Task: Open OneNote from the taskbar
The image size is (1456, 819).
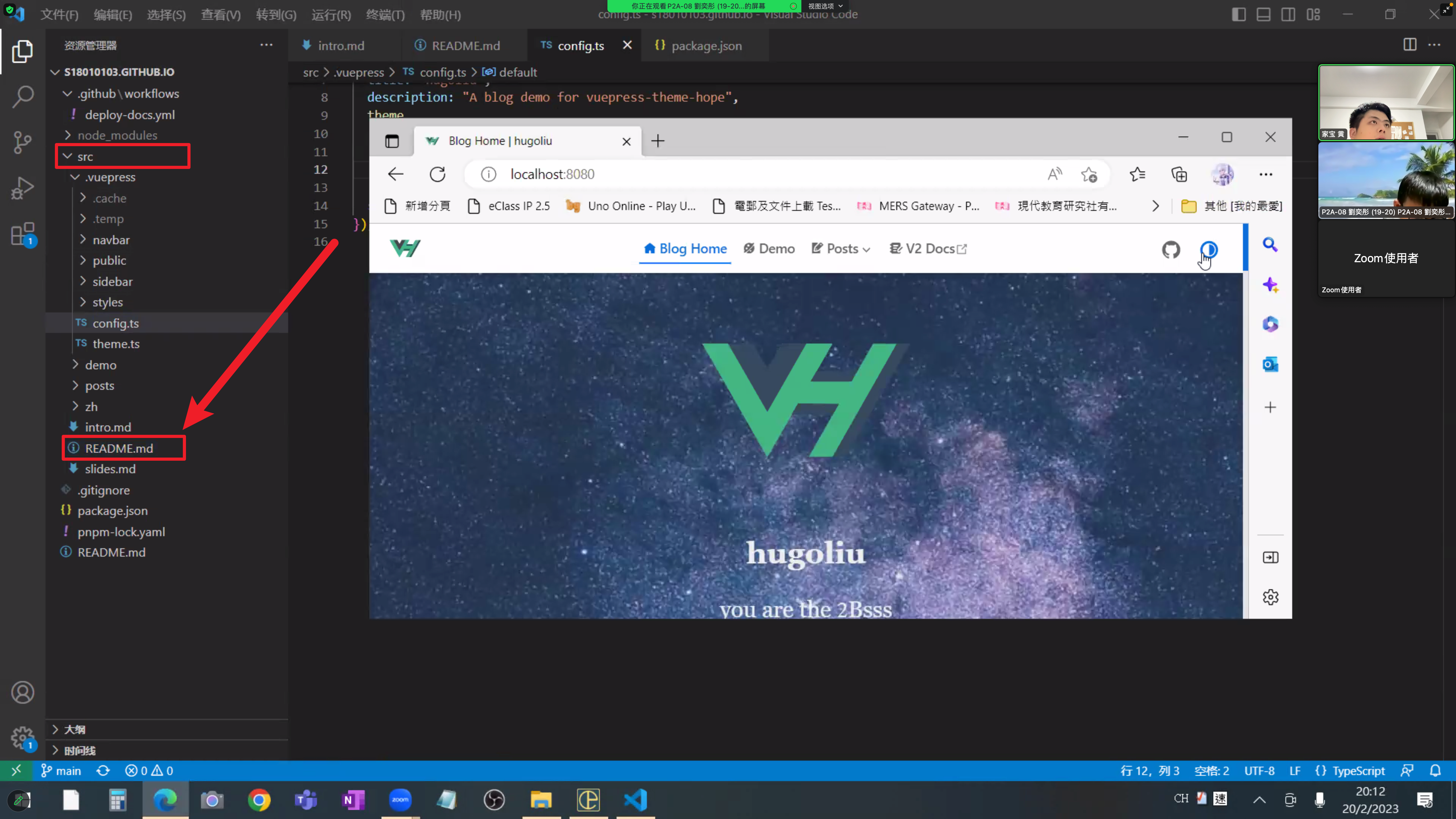Action: click(353, 800)
